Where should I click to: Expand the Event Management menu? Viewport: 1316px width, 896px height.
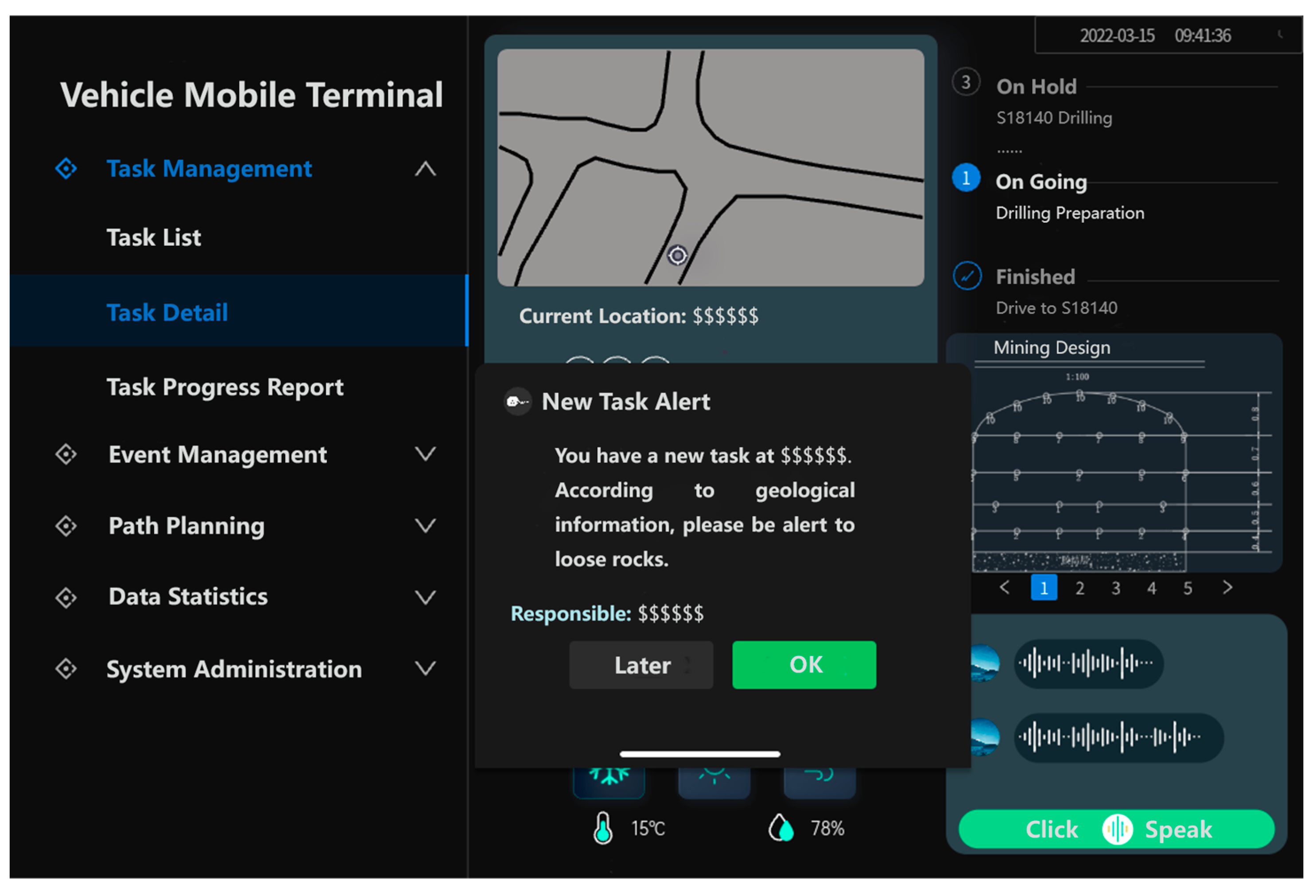click(425, 454)
